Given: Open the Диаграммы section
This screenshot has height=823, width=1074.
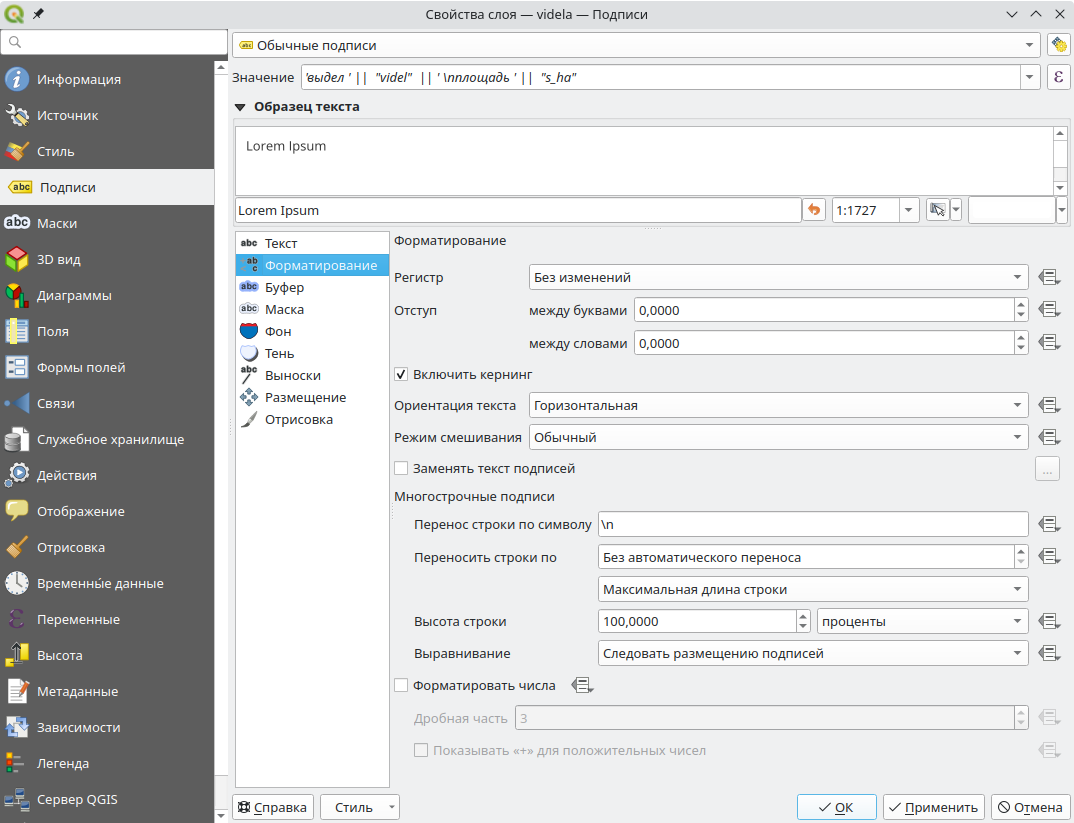Looking at the screenshot, I should click(x=108, y=295).
